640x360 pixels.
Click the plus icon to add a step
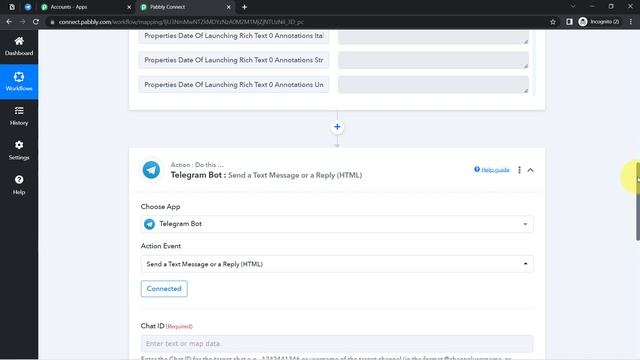337,127
